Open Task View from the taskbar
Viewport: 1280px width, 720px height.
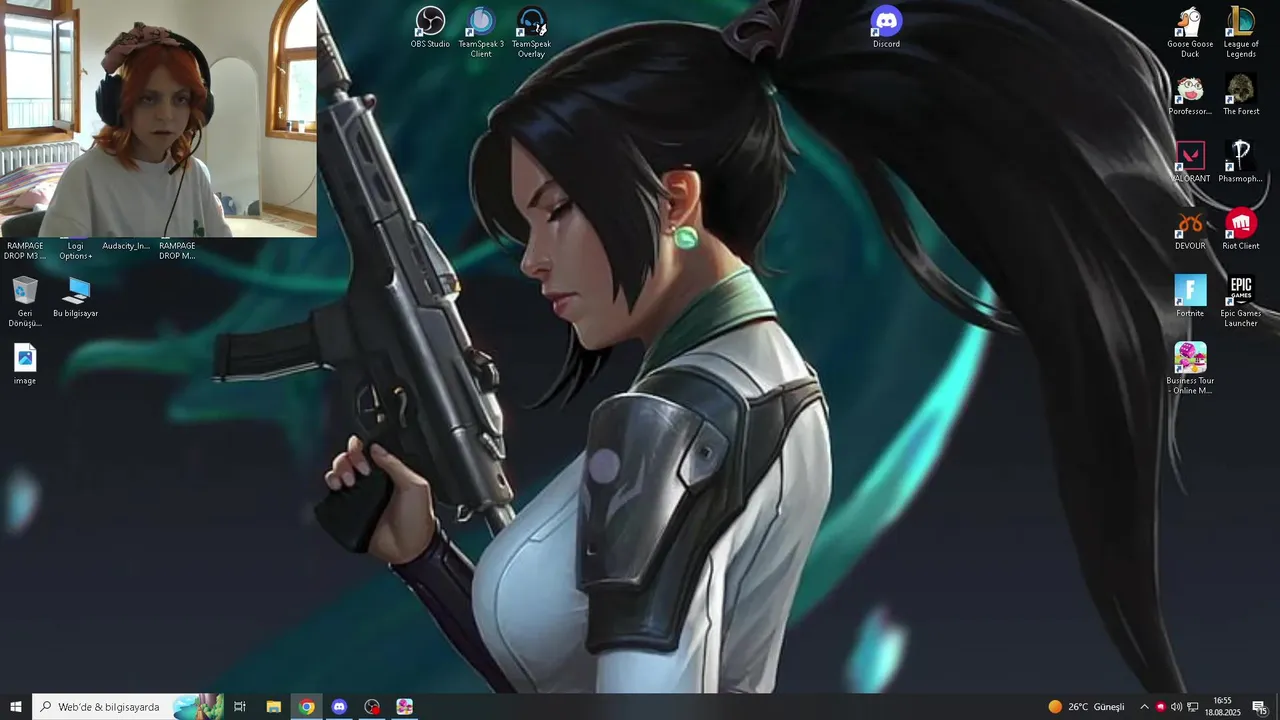tap(240, 707)
